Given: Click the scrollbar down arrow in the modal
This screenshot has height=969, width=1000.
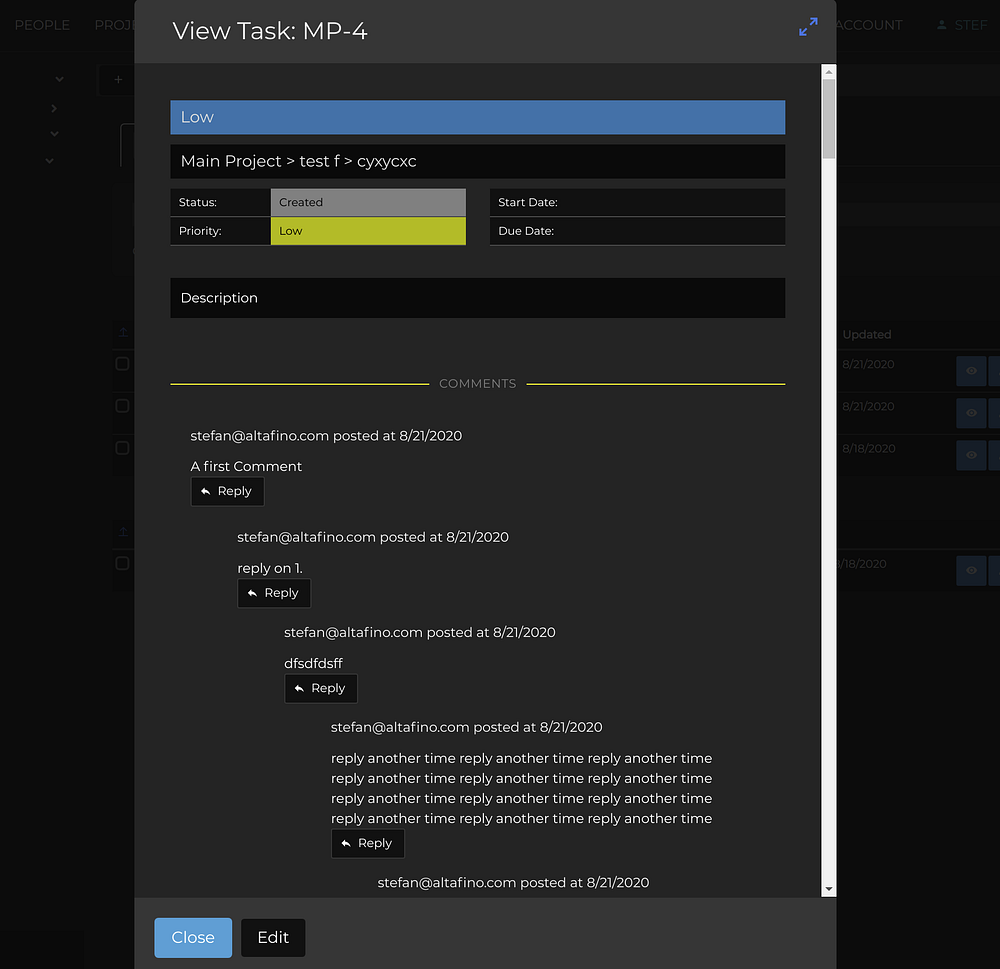Looking at the screenshot, I should pyautogui.click(x=828, y=888).
